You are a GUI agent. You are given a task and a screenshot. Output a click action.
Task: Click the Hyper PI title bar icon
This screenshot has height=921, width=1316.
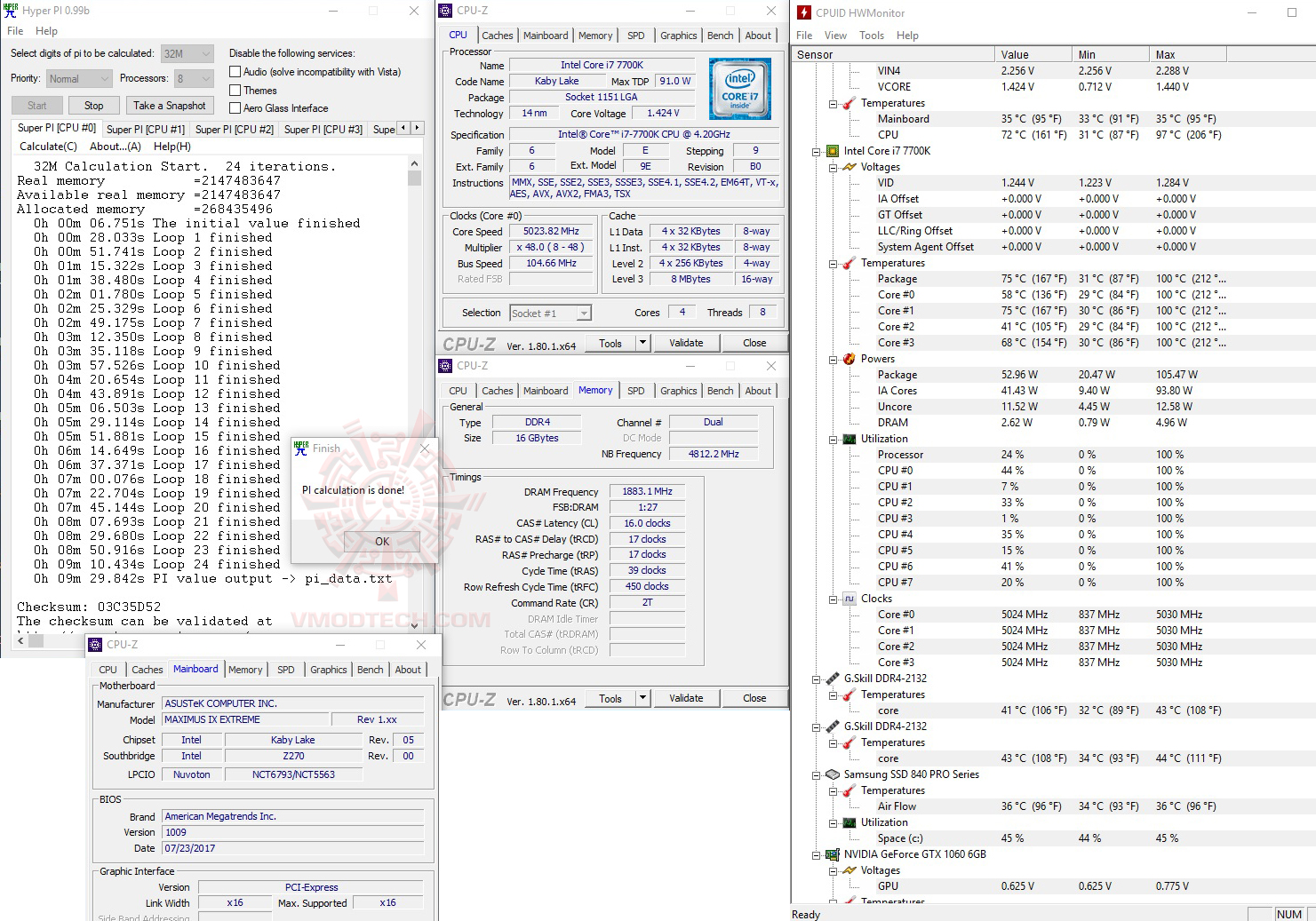(11, 11)
